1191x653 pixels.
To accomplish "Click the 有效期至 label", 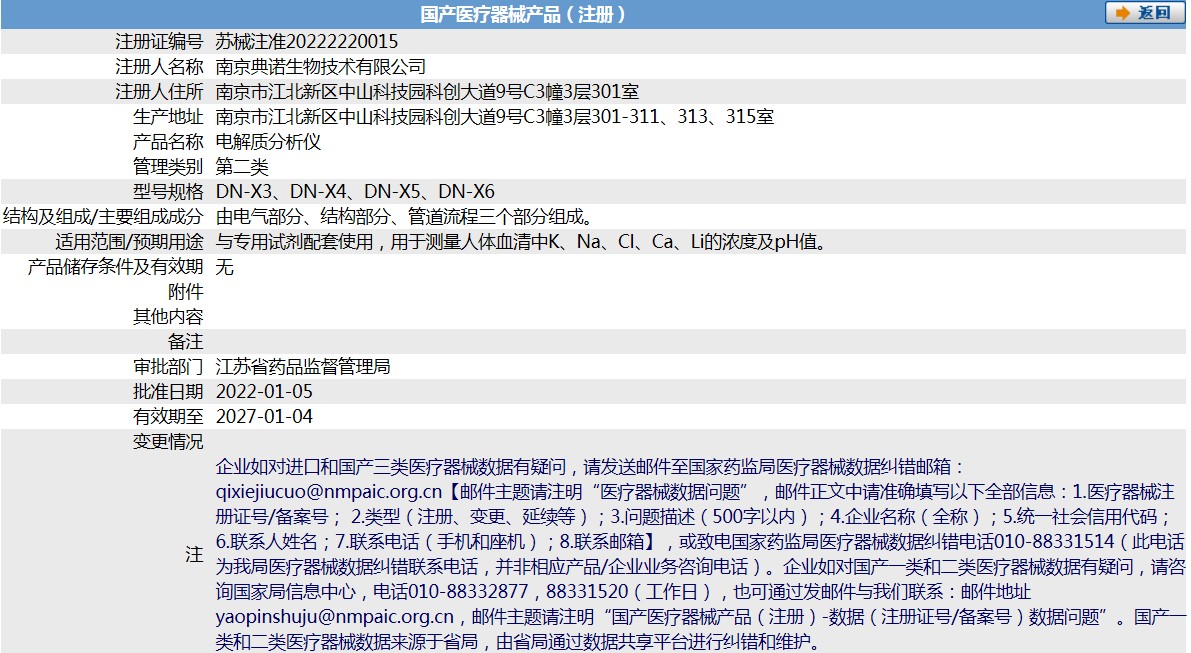I will (169, 417).
